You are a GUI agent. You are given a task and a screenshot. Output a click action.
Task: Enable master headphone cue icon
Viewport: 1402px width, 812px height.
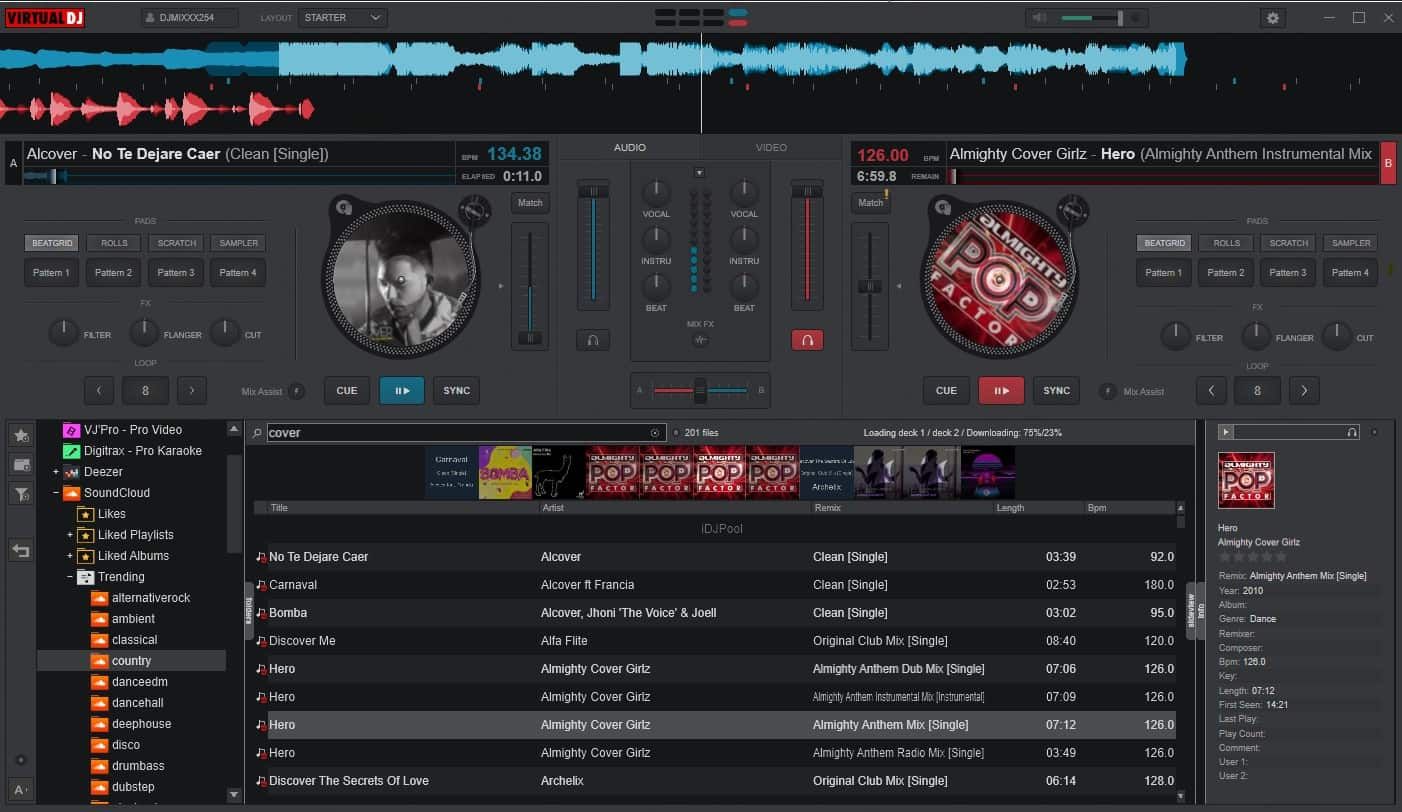tap(806, 340)
